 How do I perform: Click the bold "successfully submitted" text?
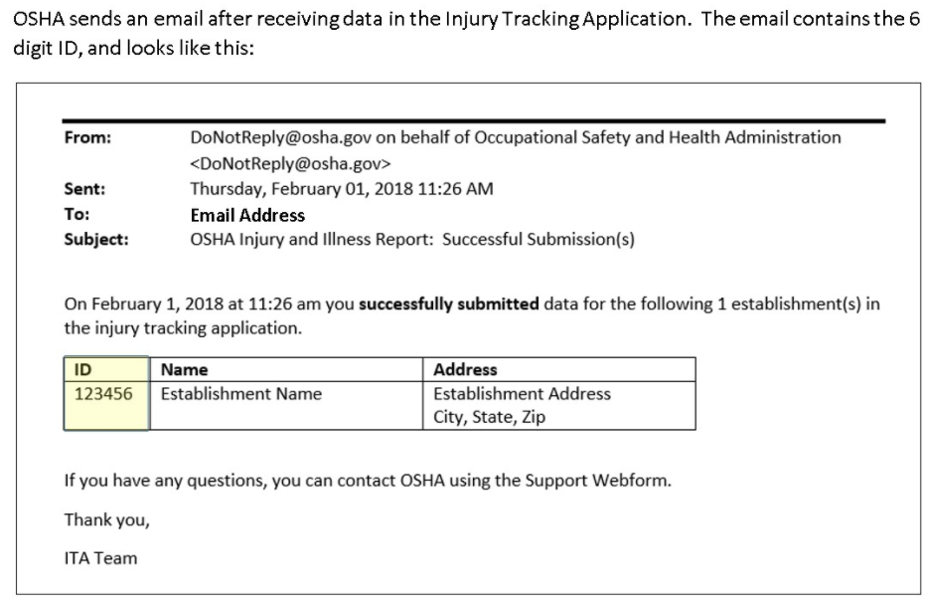(448, 304)
